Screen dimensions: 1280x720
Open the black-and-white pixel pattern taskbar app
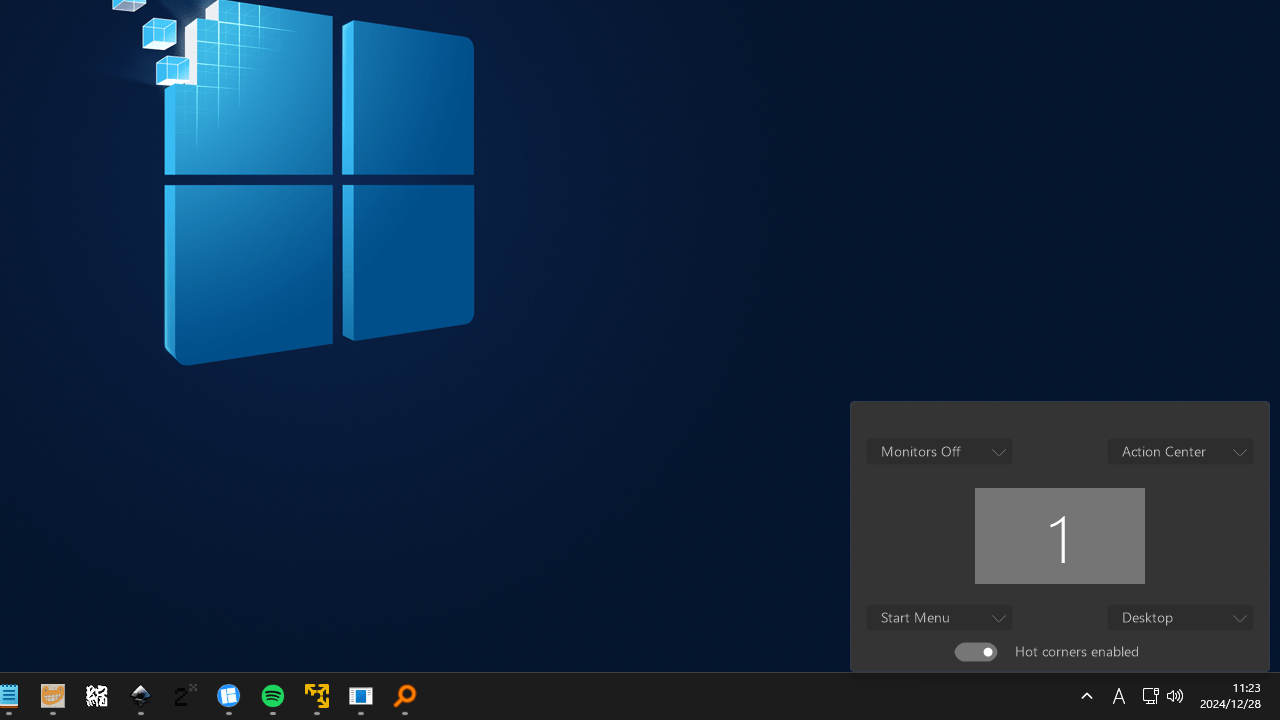(x=97, y=696)
